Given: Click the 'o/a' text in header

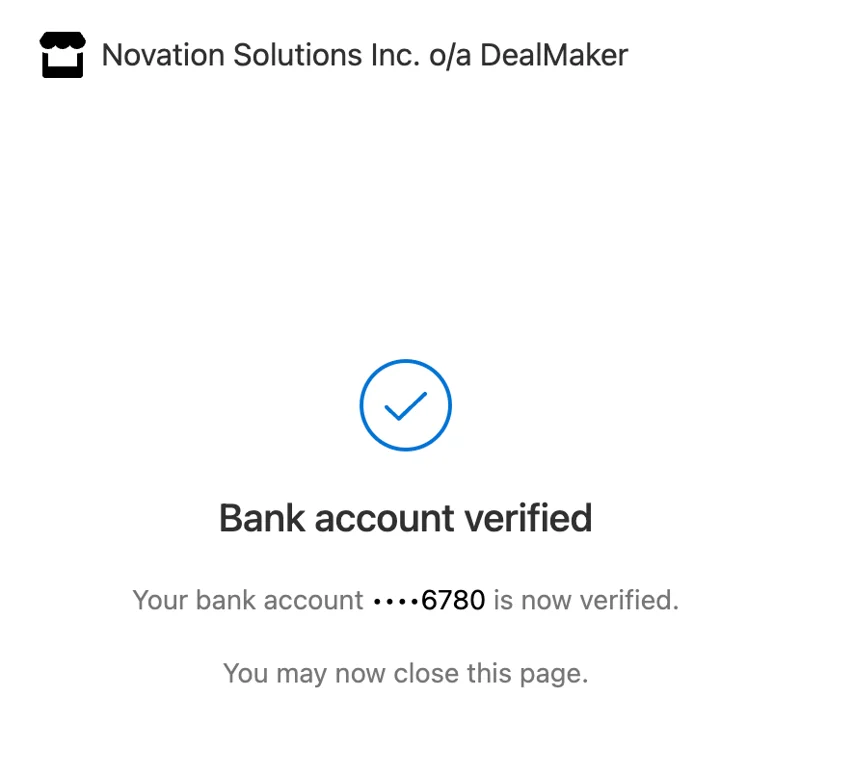Looking at the screenshot, I should [x=449, y=55].
